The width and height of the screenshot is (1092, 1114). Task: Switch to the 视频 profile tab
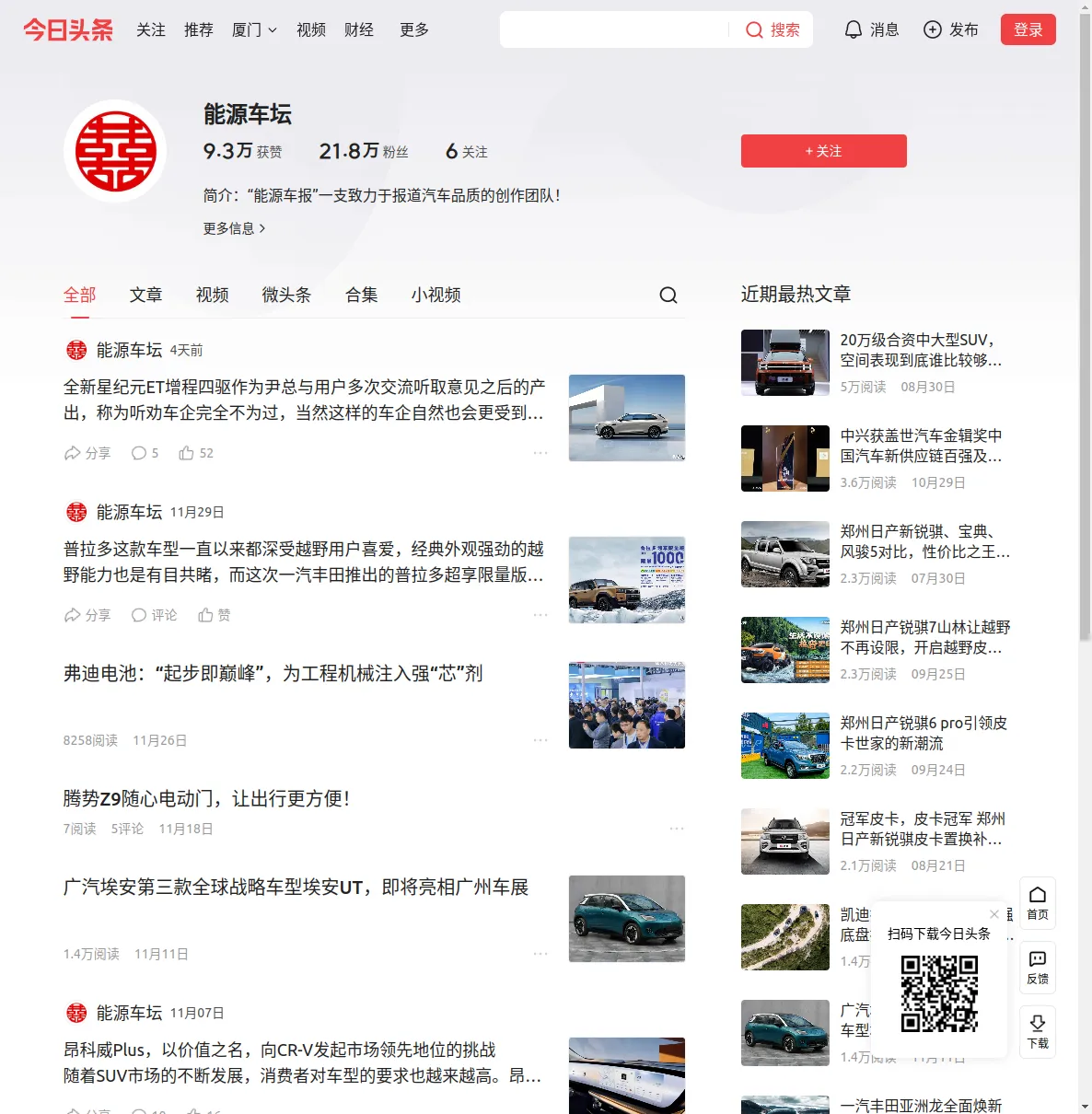[x=213, y=295]
